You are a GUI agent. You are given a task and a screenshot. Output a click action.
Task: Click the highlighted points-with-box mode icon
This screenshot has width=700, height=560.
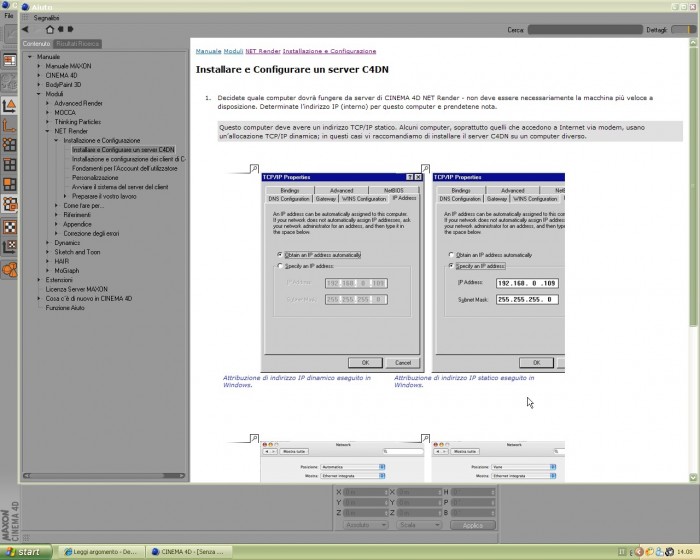tap(9, 205)
